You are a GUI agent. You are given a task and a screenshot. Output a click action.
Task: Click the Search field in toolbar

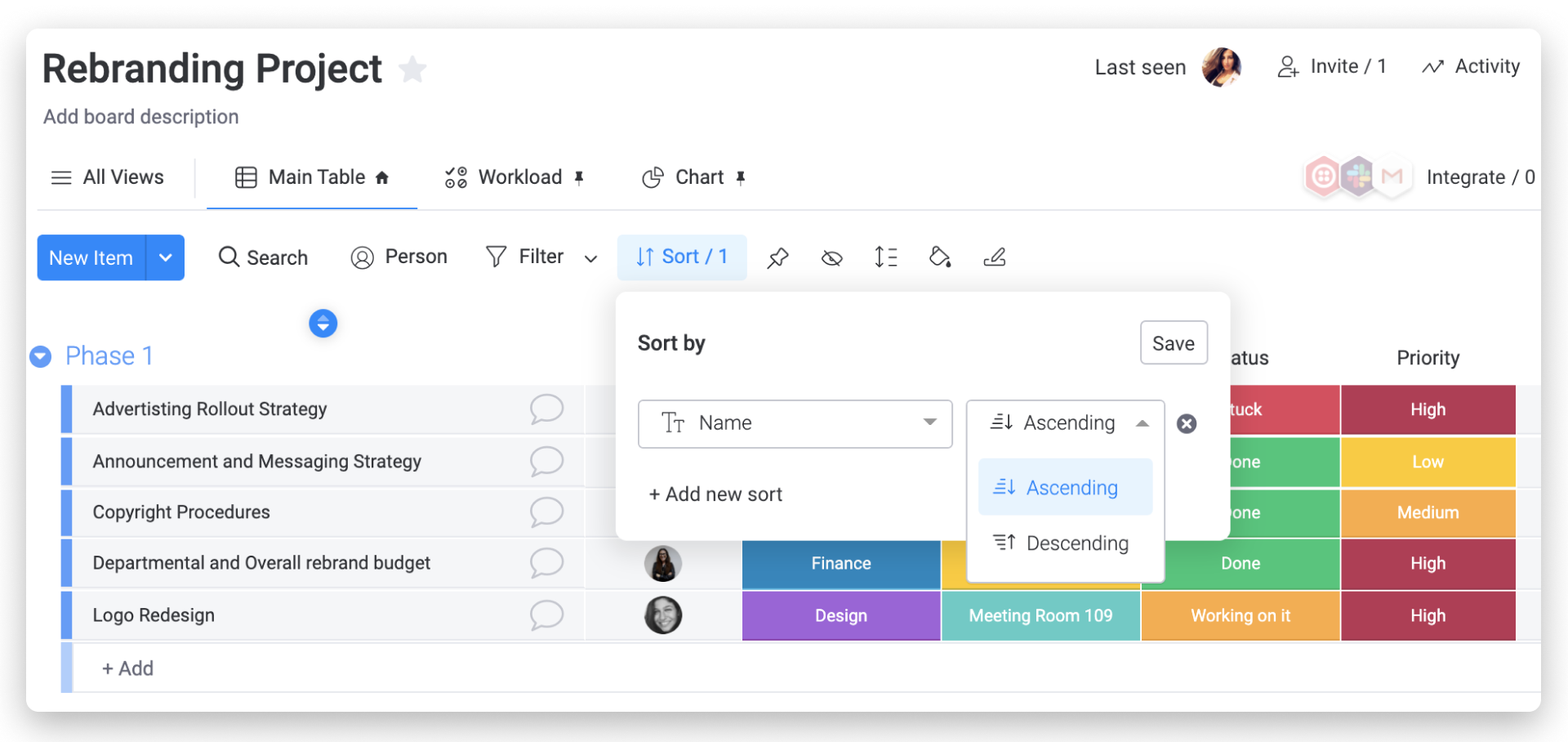tap(263, 257)
